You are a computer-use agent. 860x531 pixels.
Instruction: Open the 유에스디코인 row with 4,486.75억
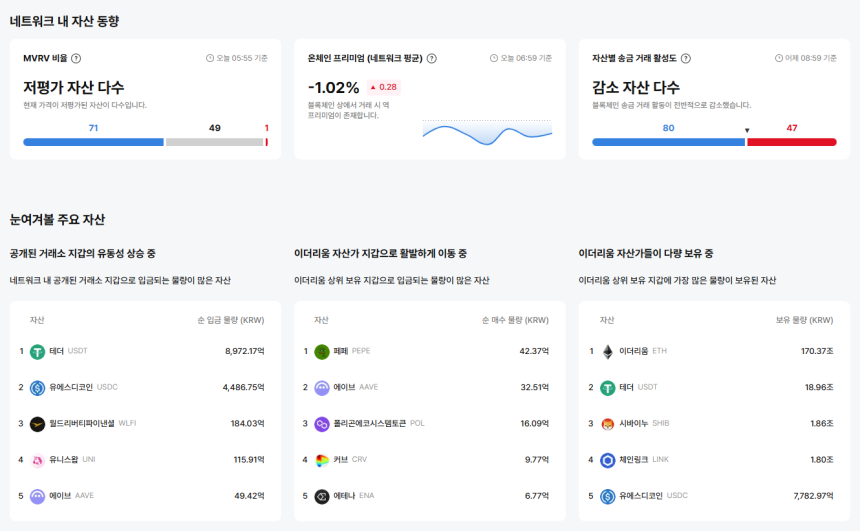pos(145,387)
